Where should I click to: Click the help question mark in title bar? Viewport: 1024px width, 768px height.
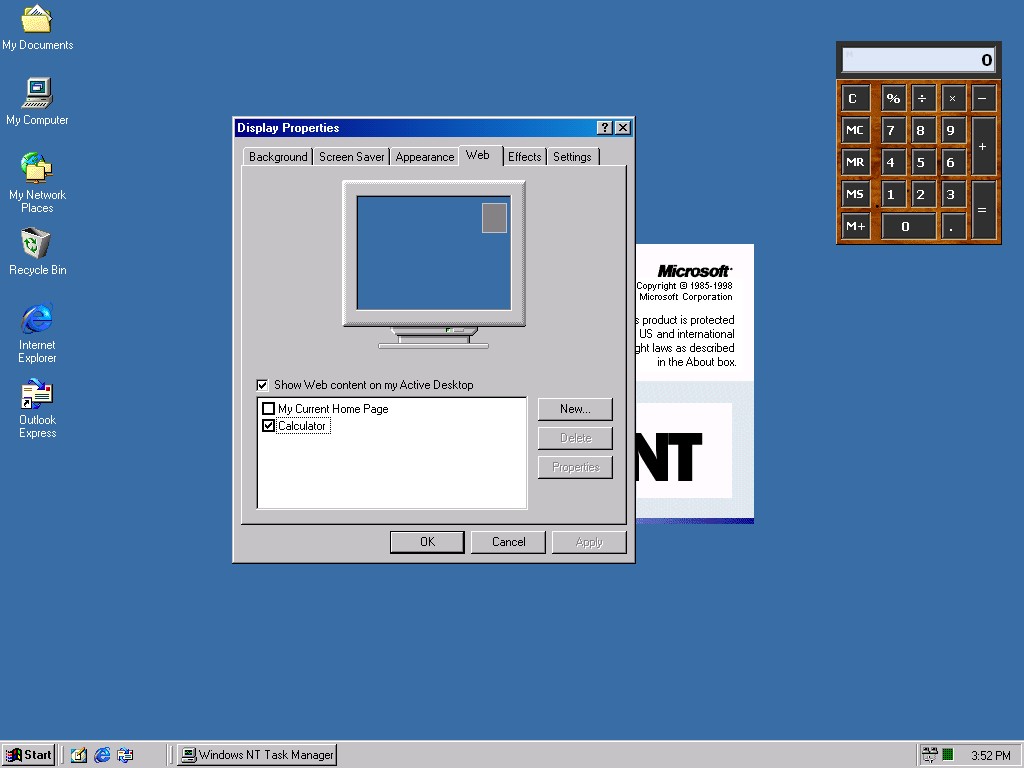click(605, 127)
